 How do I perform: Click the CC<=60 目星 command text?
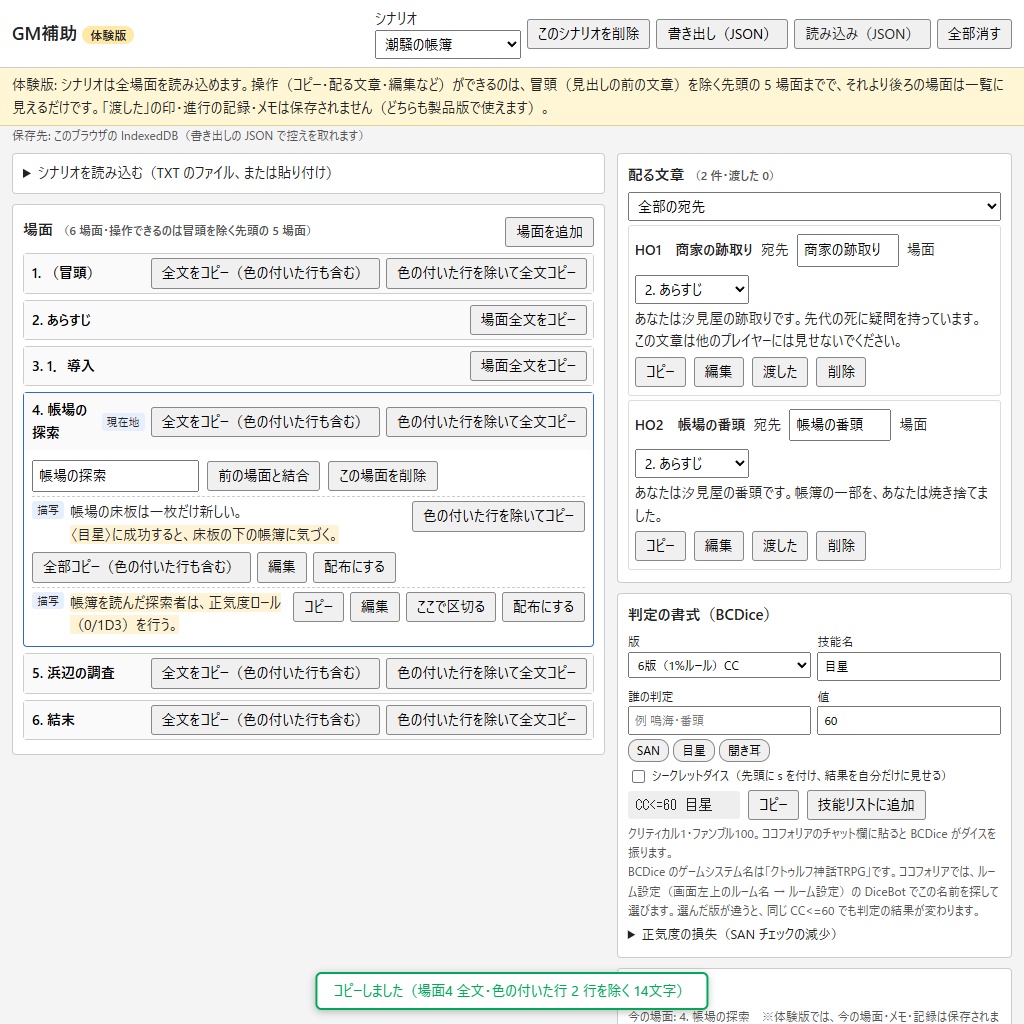click(x=684, y=805)
